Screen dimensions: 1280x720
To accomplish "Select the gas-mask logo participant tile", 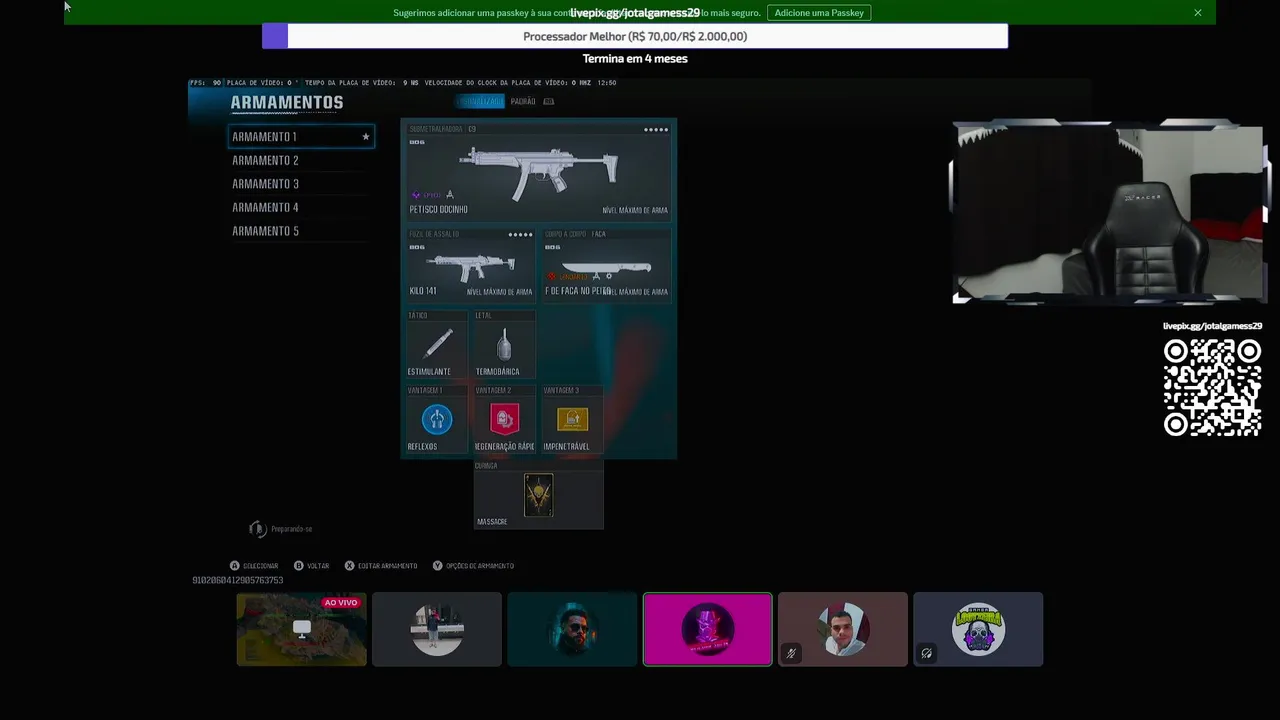I will pyautogui.click(x=978, y=629).
